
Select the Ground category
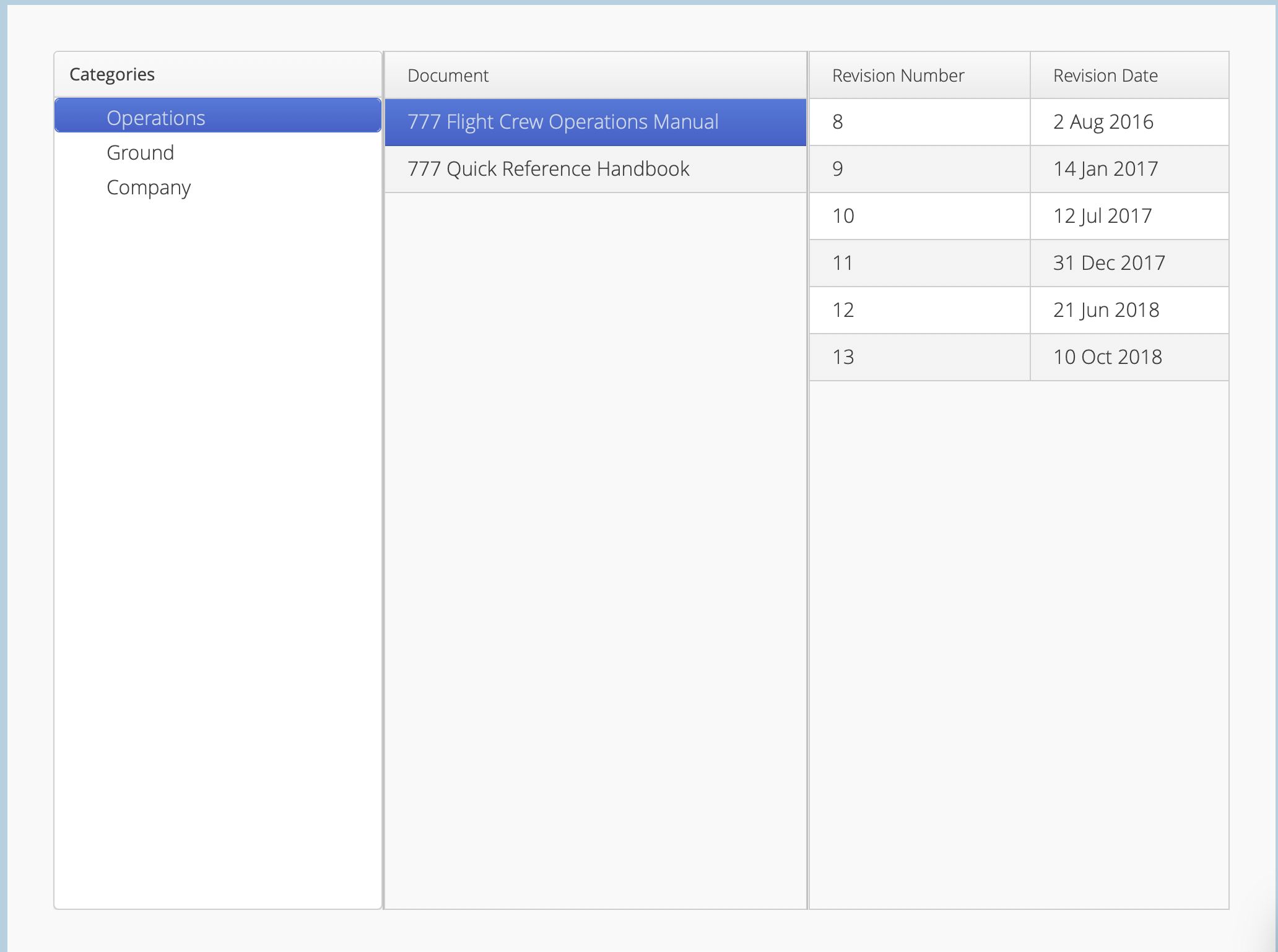pos(141,153)
